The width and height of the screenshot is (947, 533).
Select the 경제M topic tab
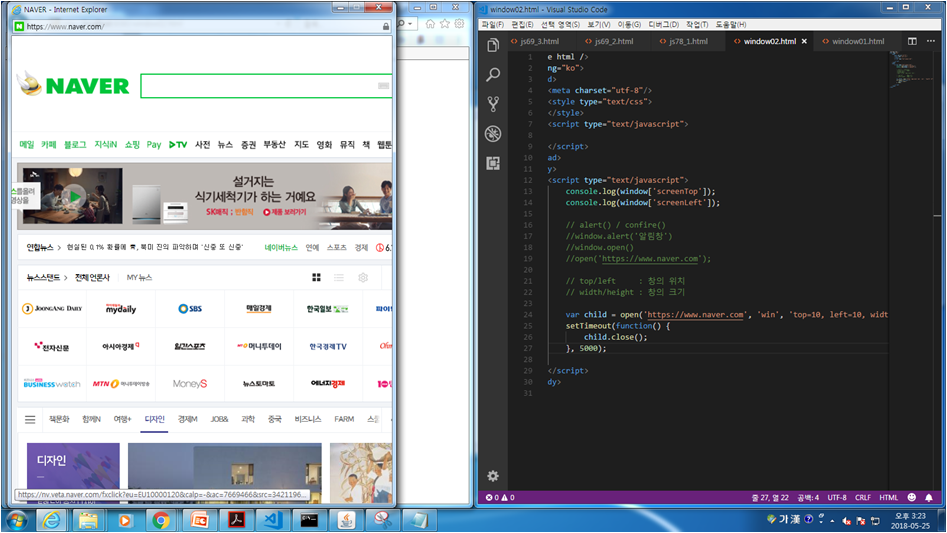point(187,419)
